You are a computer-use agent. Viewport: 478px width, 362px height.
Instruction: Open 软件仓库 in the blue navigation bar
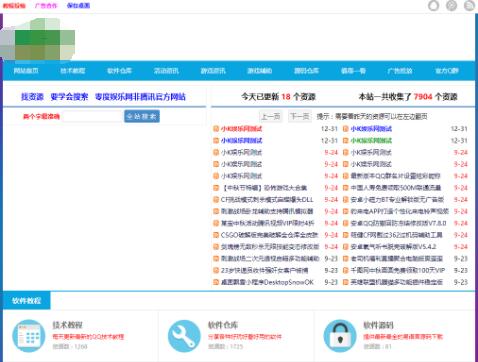click(119, 71)
